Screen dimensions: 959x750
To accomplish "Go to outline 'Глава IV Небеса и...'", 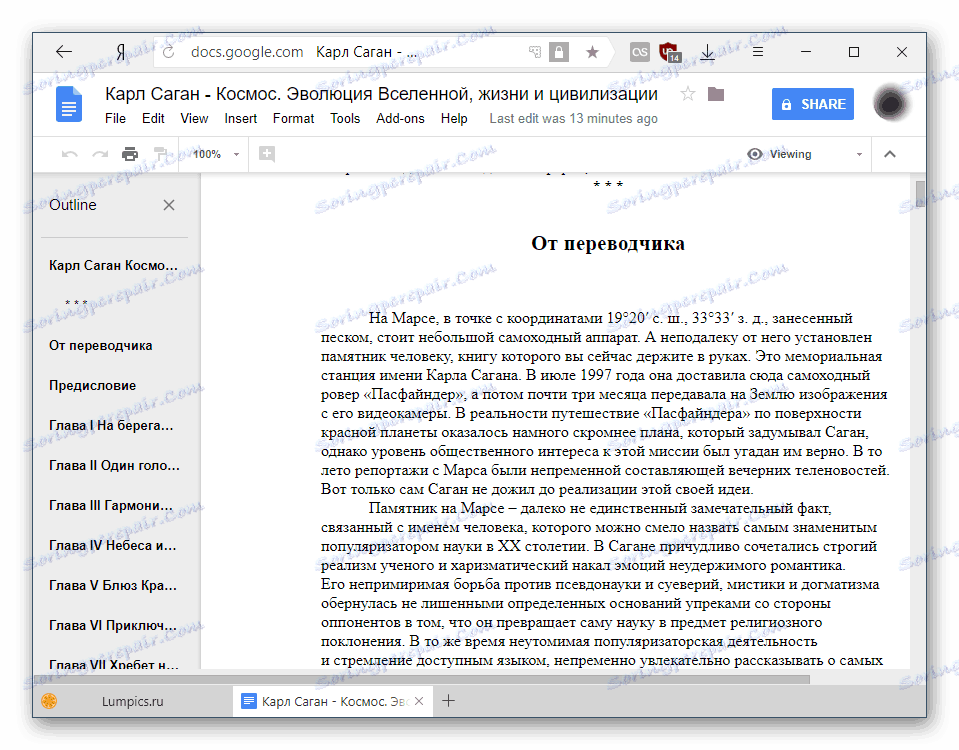I will (113, 546).
